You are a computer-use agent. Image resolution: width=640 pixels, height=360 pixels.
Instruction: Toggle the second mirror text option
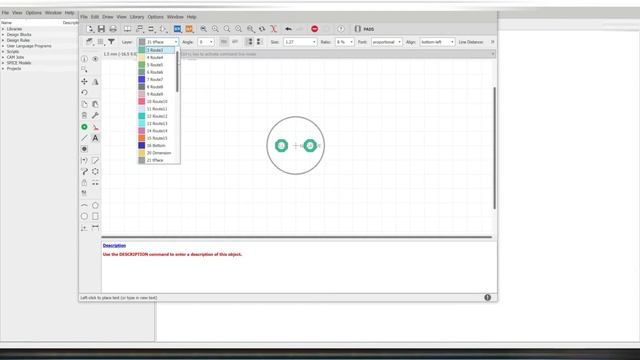pos(235,42)
